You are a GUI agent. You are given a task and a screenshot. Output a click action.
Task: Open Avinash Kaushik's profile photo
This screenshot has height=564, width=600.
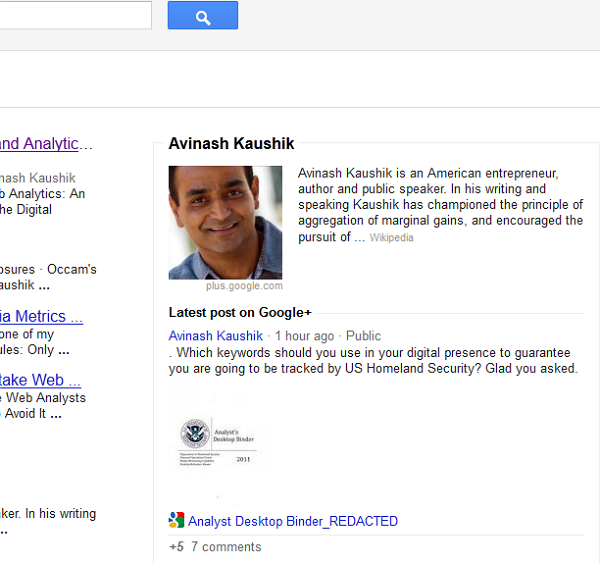point(225,222)
